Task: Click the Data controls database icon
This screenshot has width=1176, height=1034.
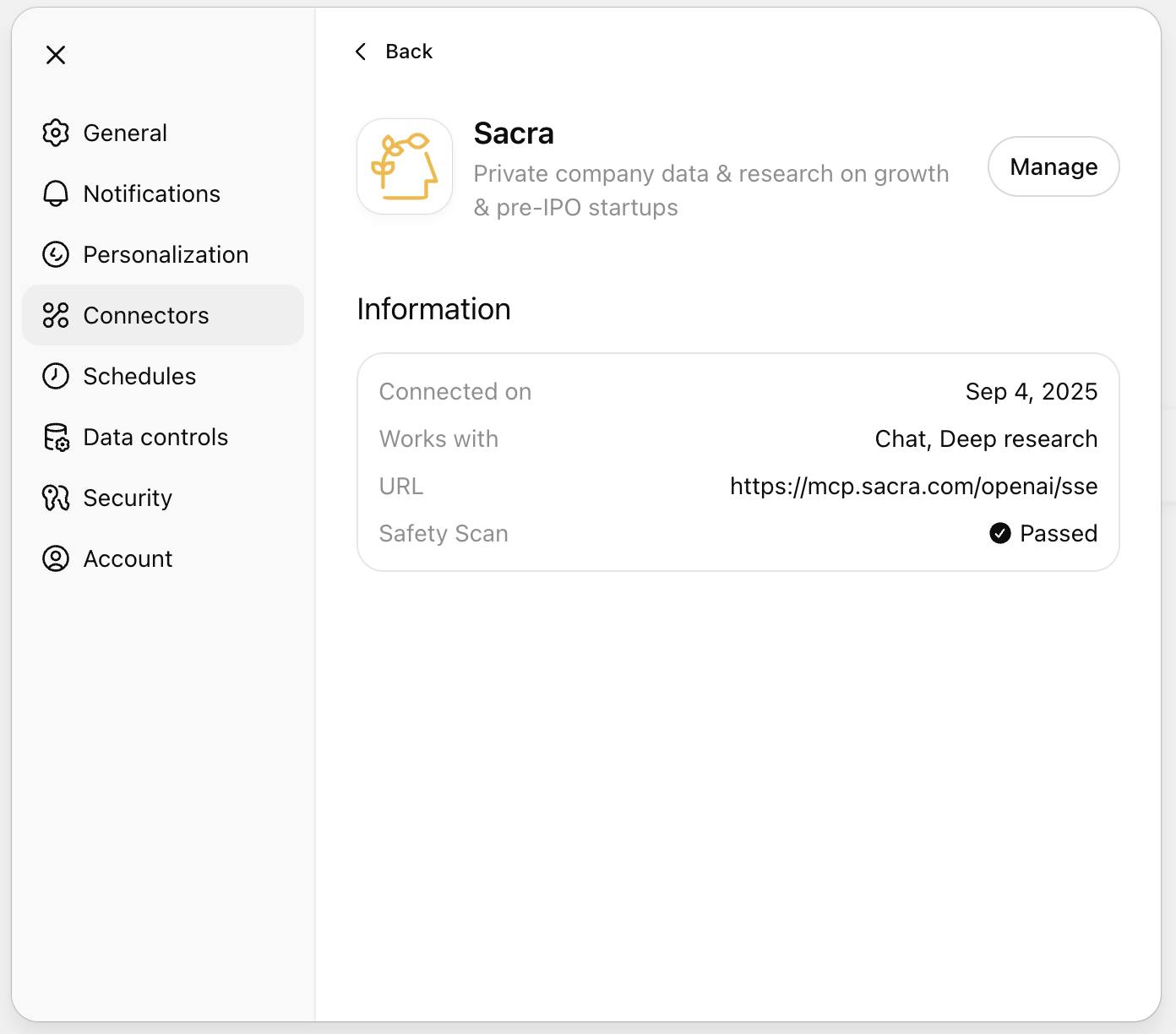Action: click(x=56, y=437)
